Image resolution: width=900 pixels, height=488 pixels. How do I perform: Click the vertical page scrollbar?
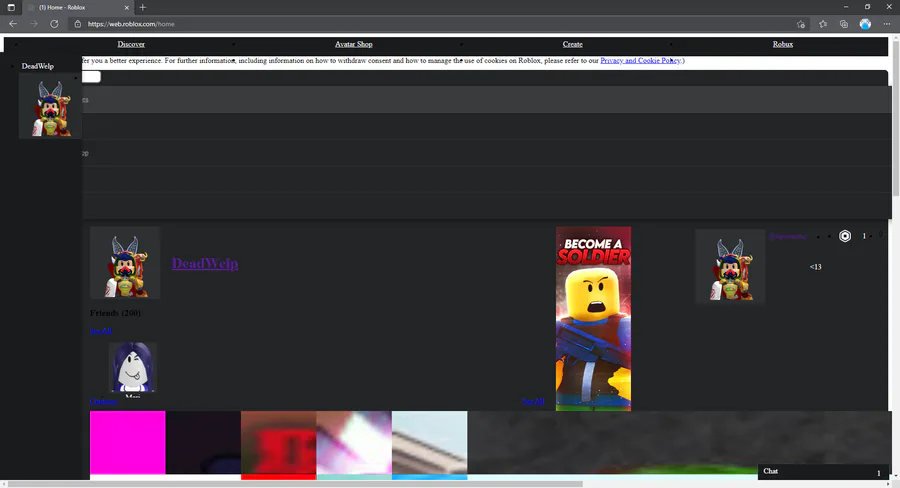[896, 118]
